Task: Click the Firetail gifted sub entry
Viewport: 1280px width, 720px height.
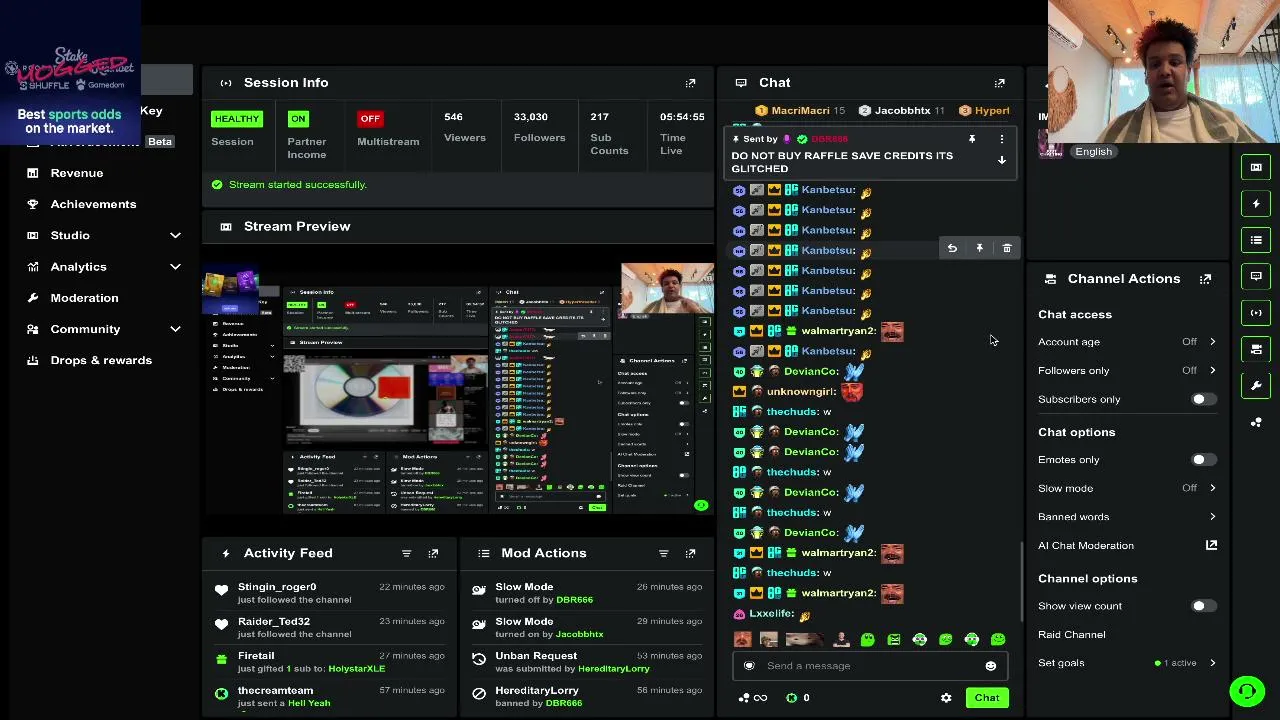Action: coord(329,662)
